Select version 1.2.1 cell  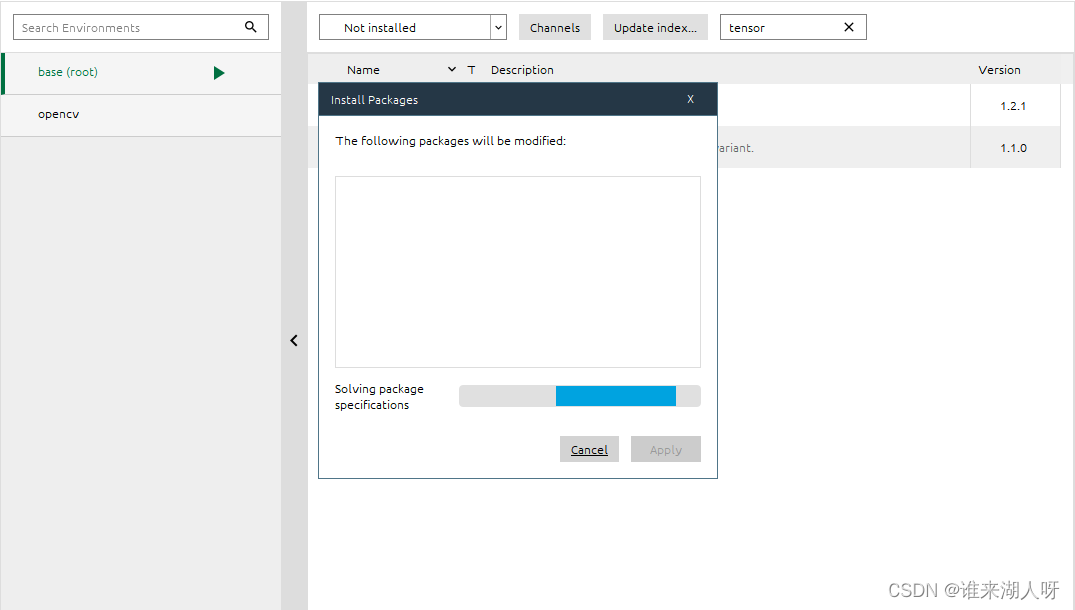1013,106
